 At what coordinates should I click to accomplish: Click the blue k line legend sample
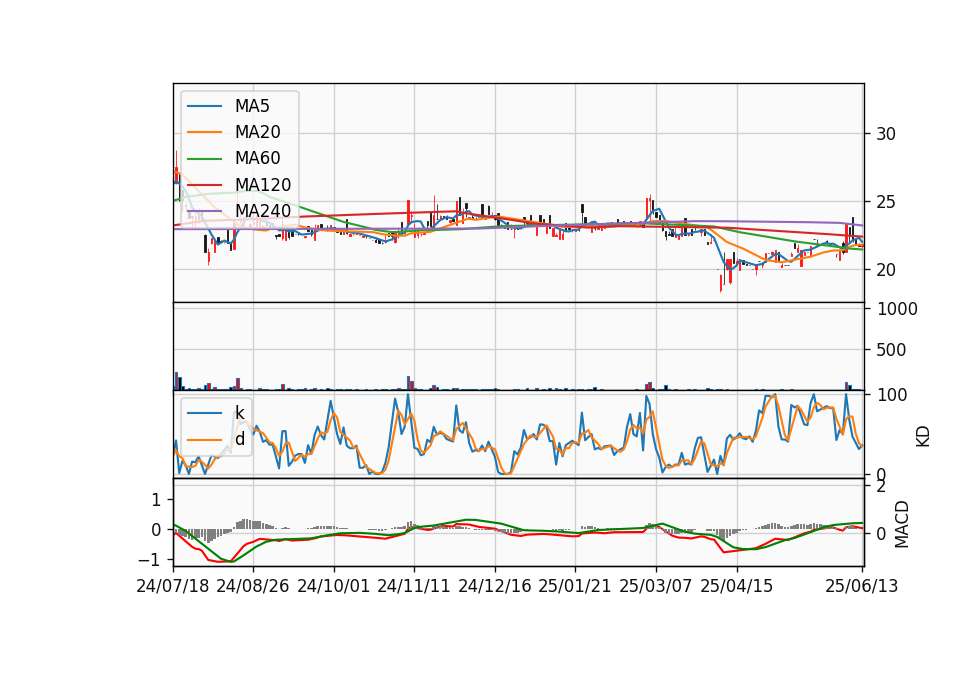[204, 413]
